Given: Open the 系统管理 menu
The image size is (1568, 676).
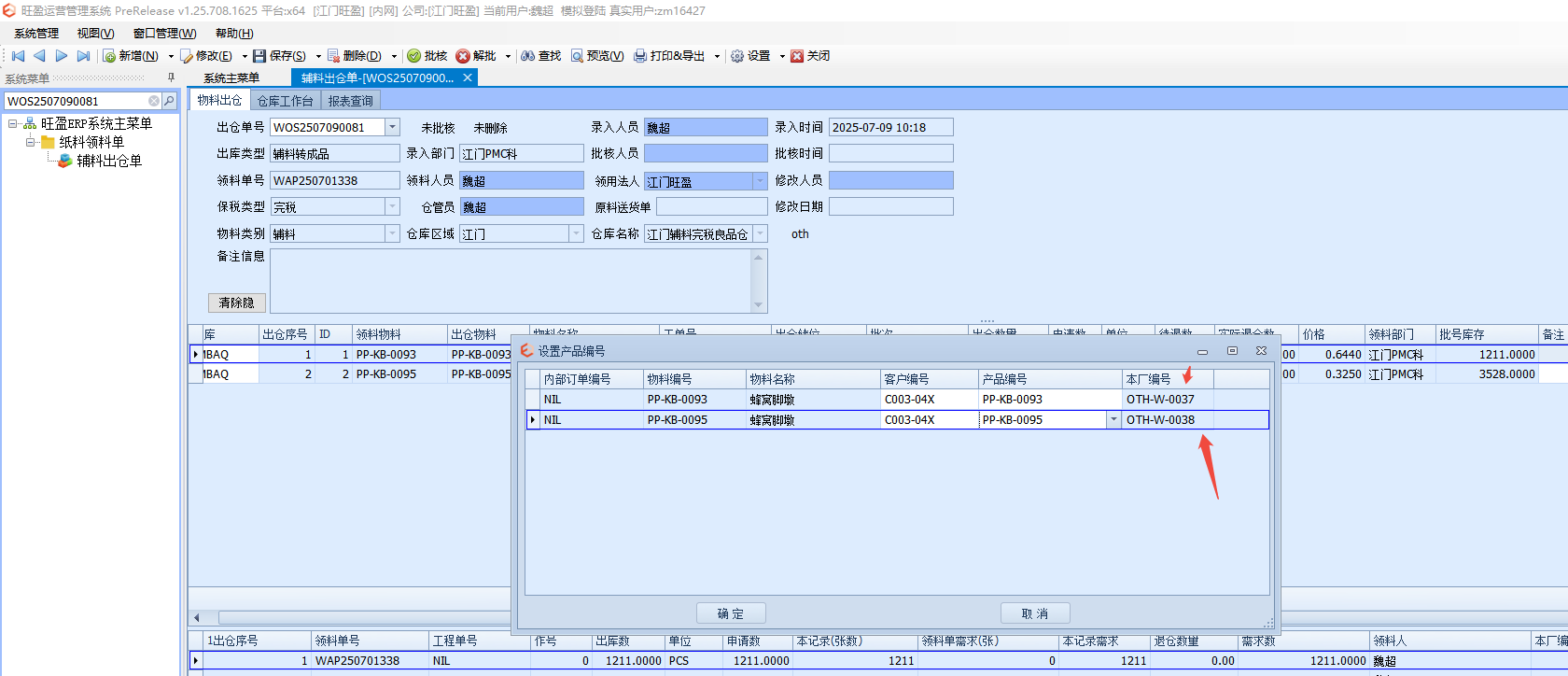Looking at the screenshot, I should (x=36, y=34).
